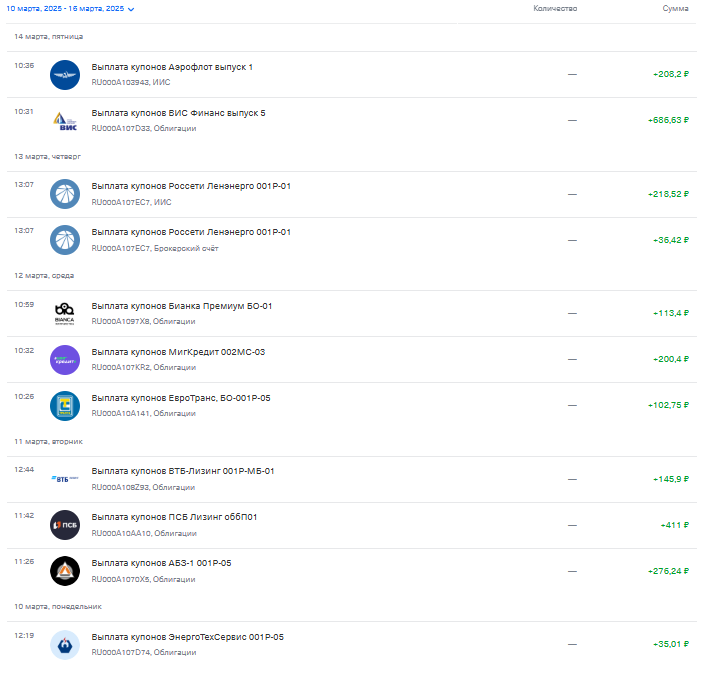This screenshot has height=674, width=705.
Task: Click the Аэрофлот logo icon
Action: click(65, 75)
